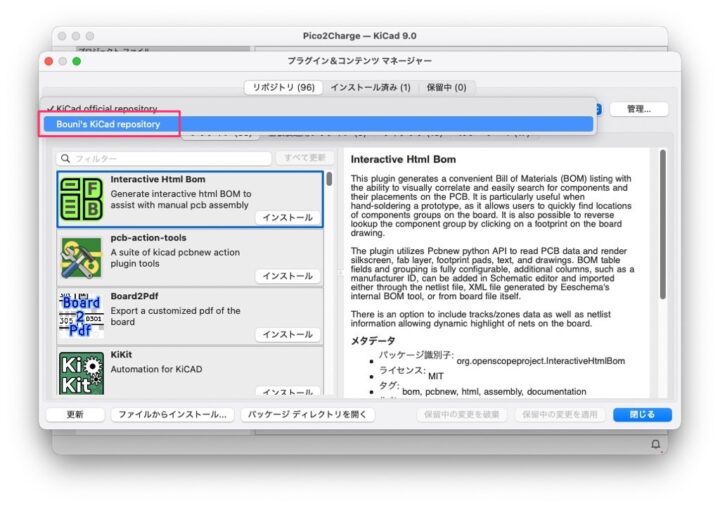
Task: Click the 管理... button
Action: coord(639,109)
